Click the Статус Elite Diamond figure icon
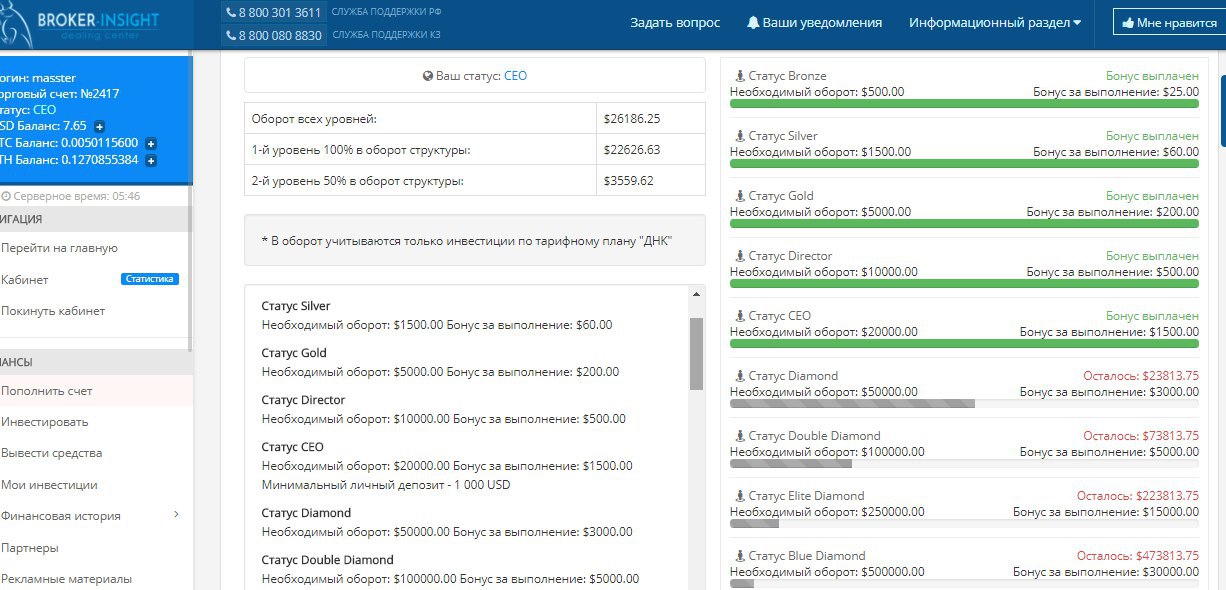Image resolution: width=1226 pixels, height=590 pixels. (x=740, y=496)
